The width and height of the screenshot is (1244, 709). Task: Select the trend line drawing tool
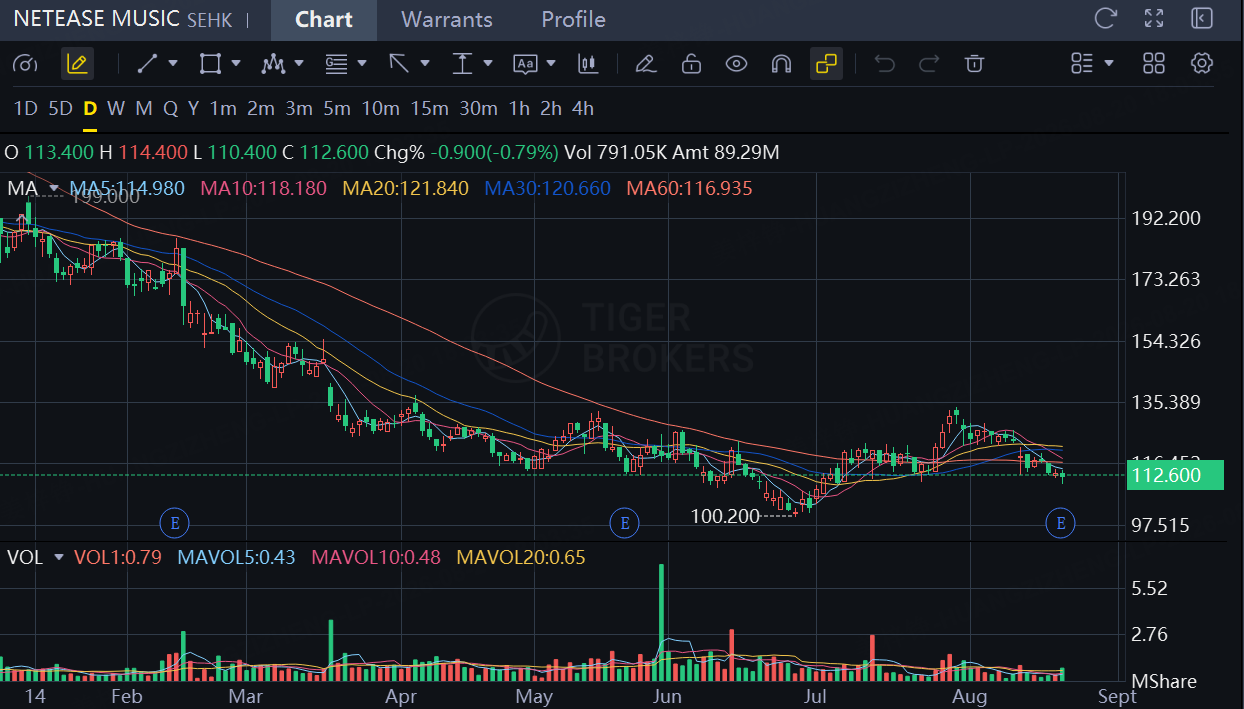(147, 64)
